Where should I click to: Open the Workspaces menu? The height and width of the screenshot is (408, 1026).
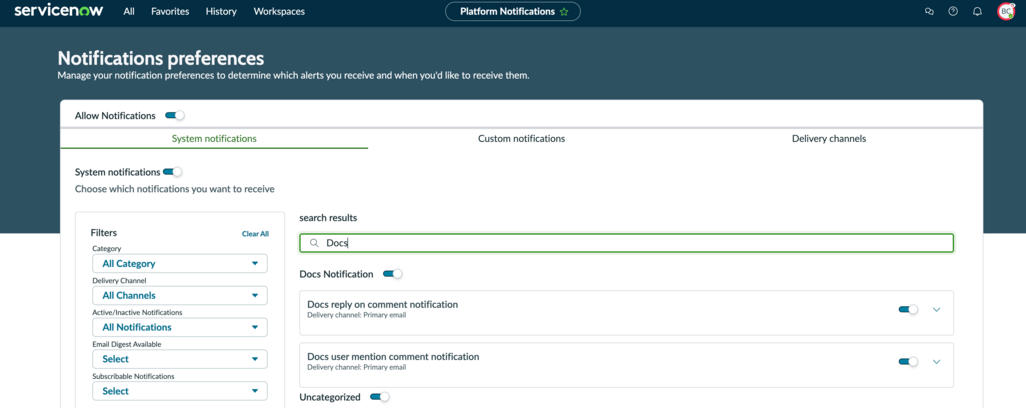(279, 11)
